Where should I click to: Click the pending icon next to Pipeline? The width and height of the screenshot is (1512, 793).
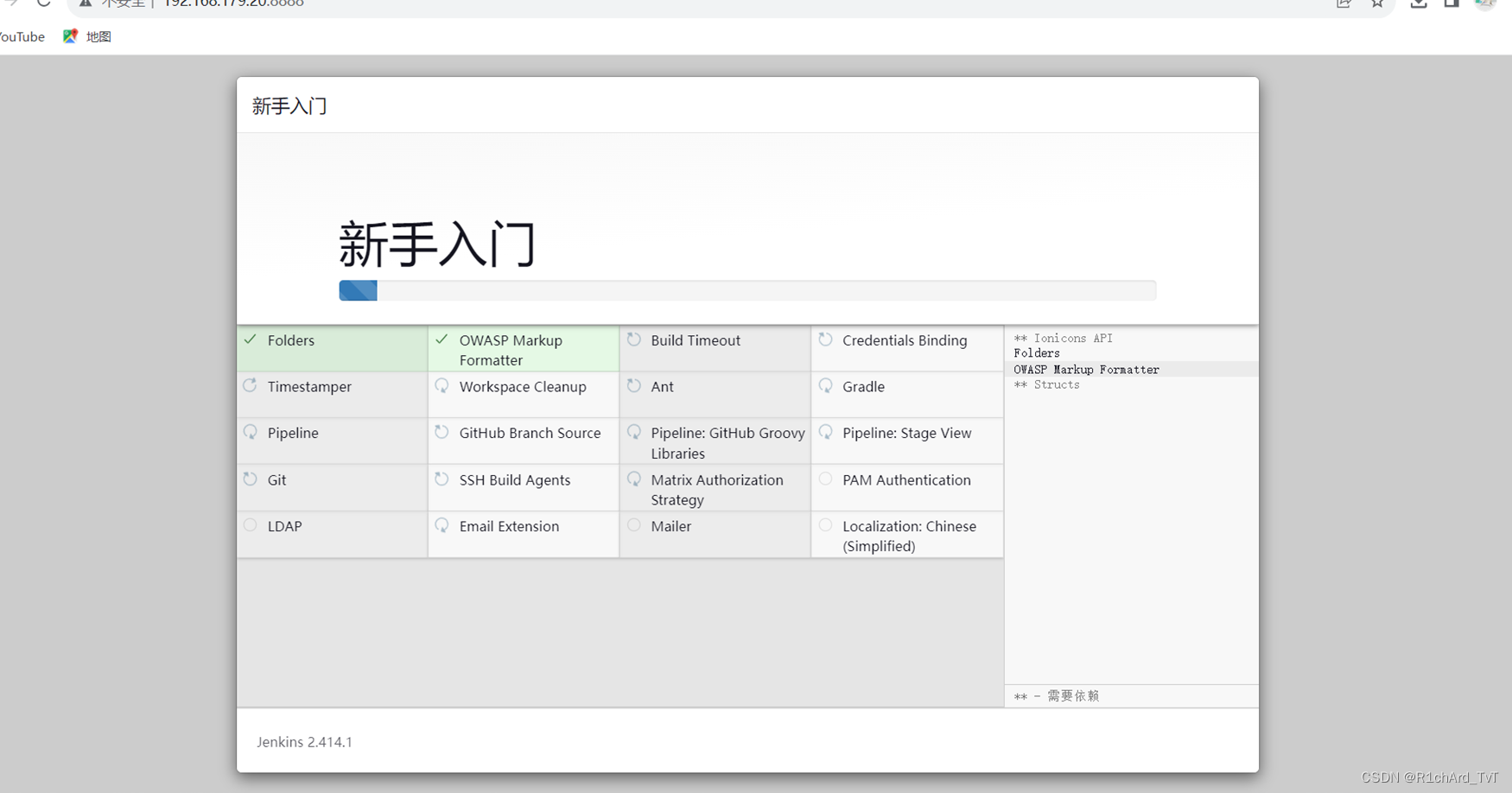tap(251, 432)
